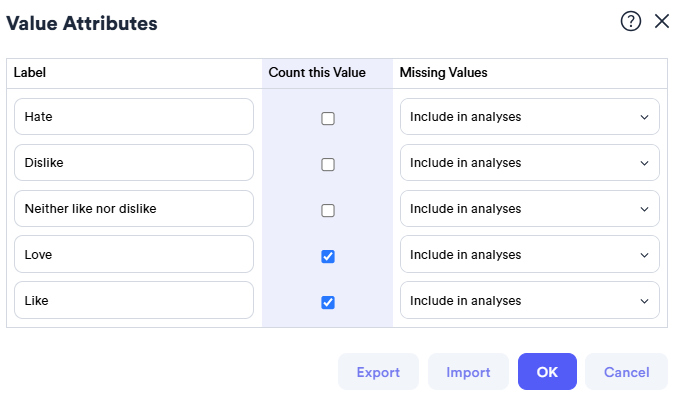The image size is (674, 399).
Task: Click the Import button
Action: 468,371
